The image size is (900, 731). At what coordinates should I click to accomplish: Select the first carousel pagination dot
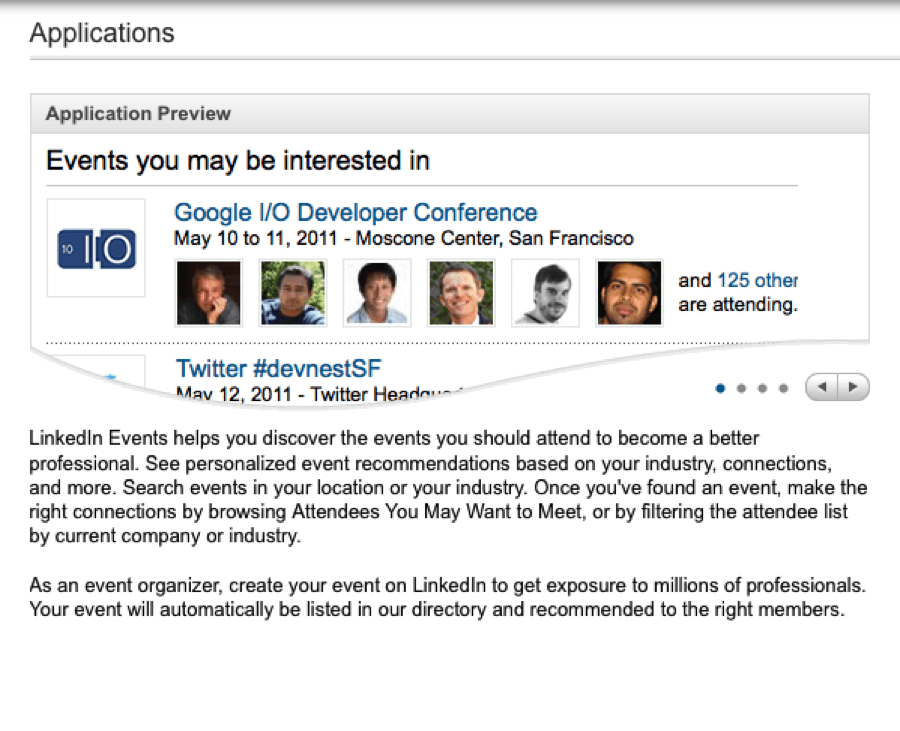[x=720, y=388]
